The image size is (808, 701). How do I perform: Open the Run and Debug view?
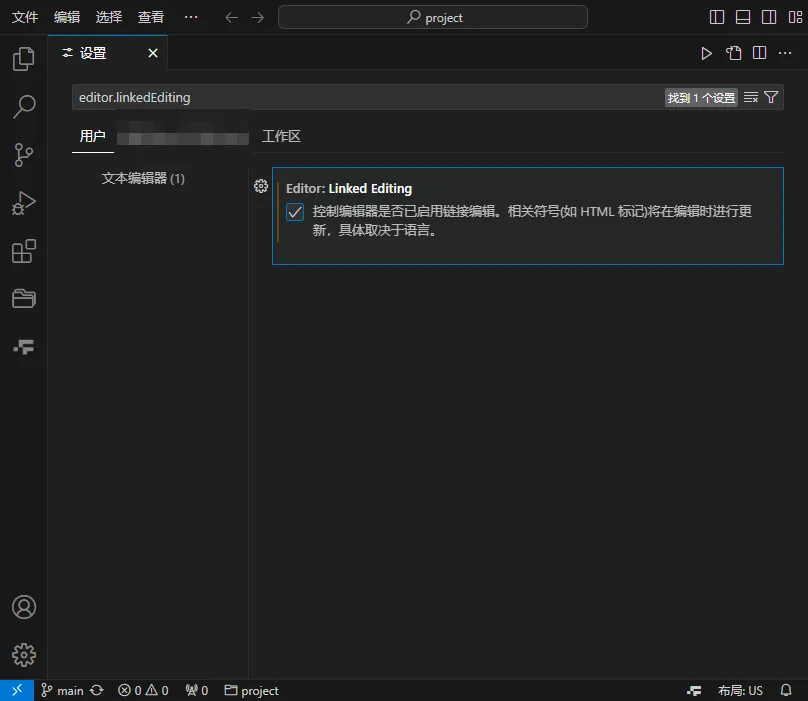23,203
